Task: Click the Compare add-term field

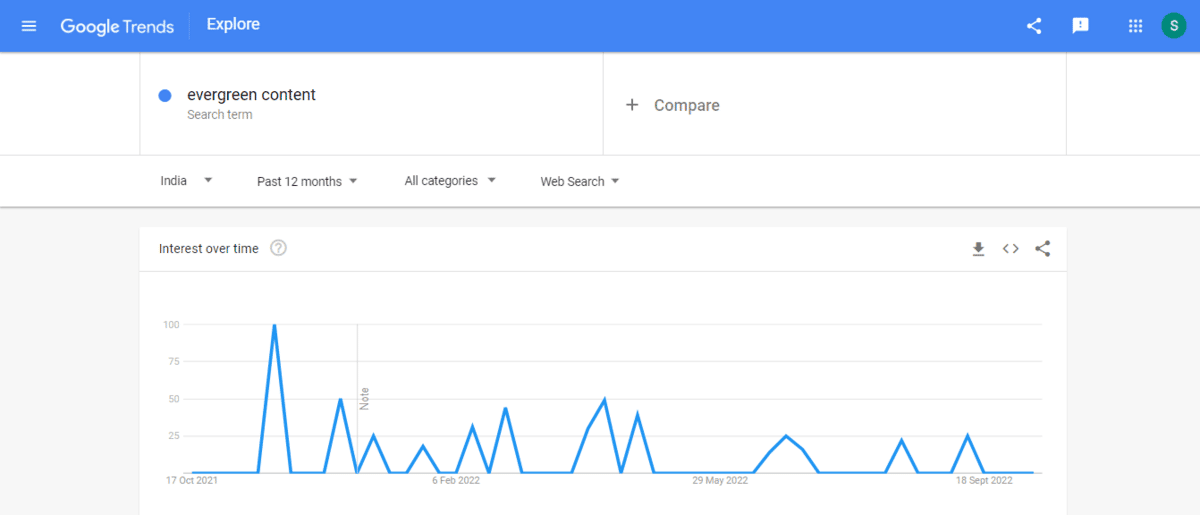Action: coord(686,105)
